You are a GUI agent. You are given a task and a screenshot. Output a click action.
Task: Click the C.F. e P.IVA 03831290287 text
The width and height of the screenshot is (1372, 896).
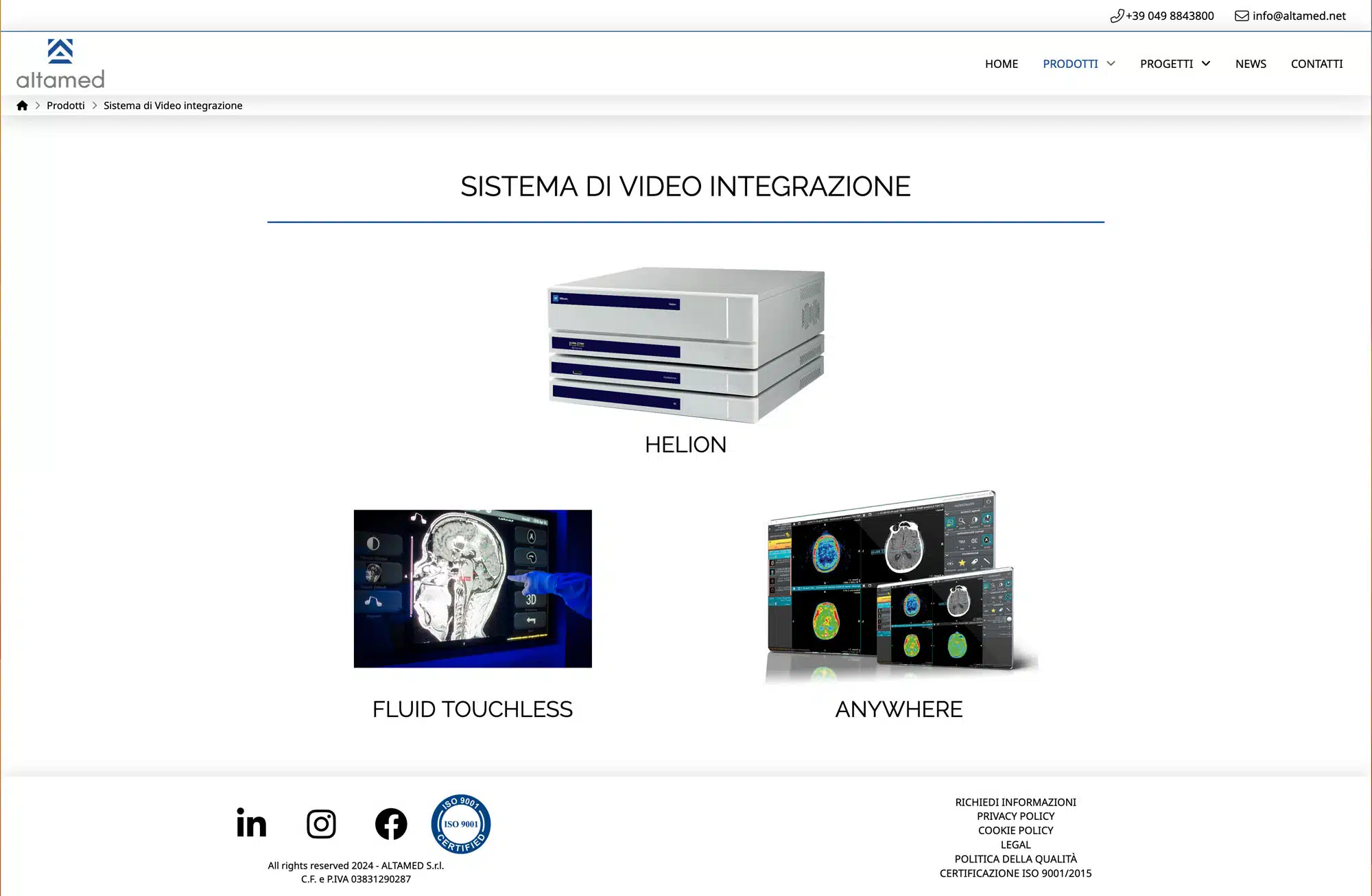tap(356, 880)
